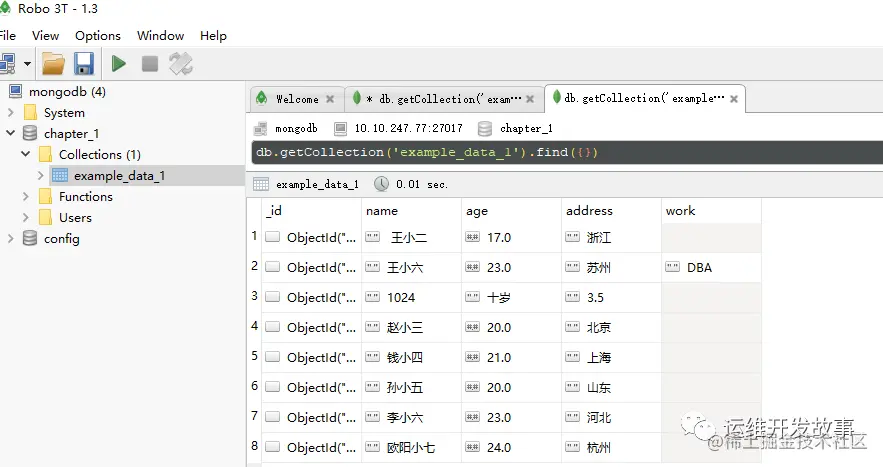The height and width of the screenshot is (467, 883).
Task: Click the Stop execution square icon
Action: click(149, 64)
